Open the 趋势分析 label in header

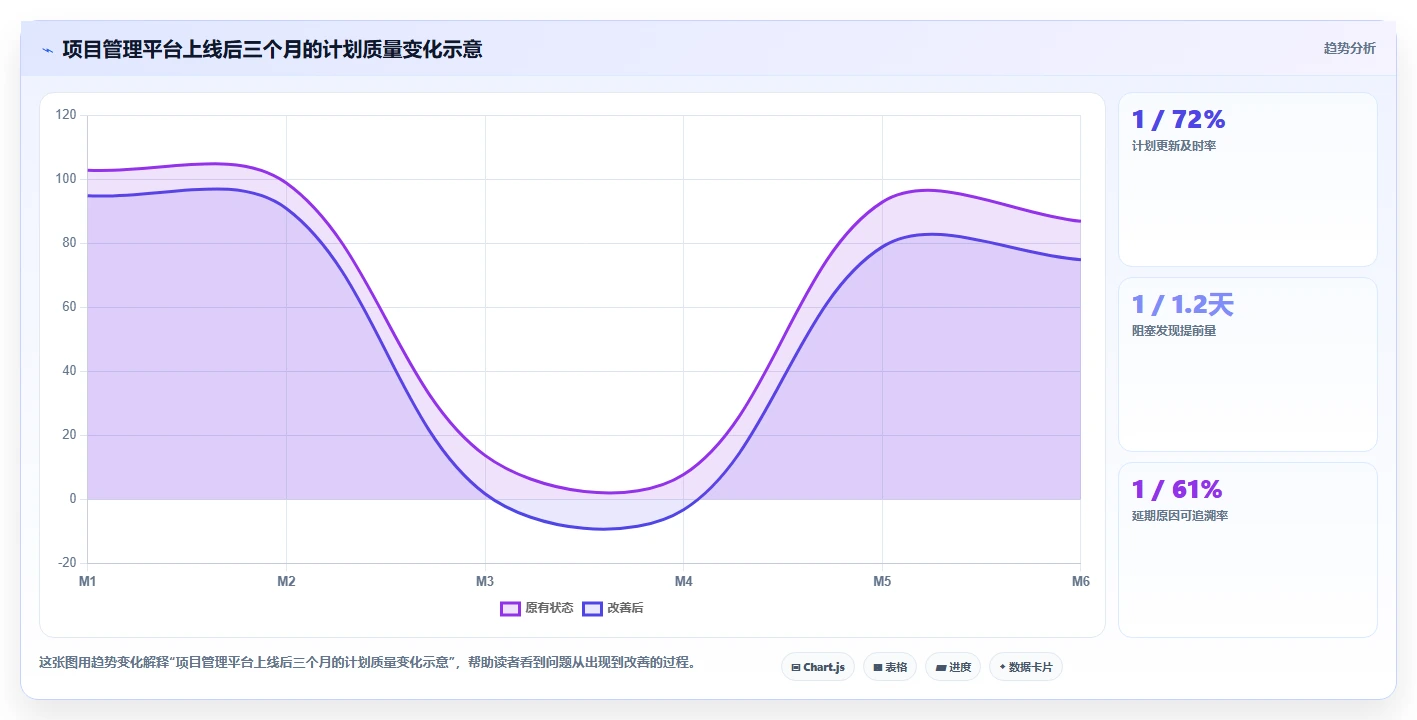(1349, 48)
